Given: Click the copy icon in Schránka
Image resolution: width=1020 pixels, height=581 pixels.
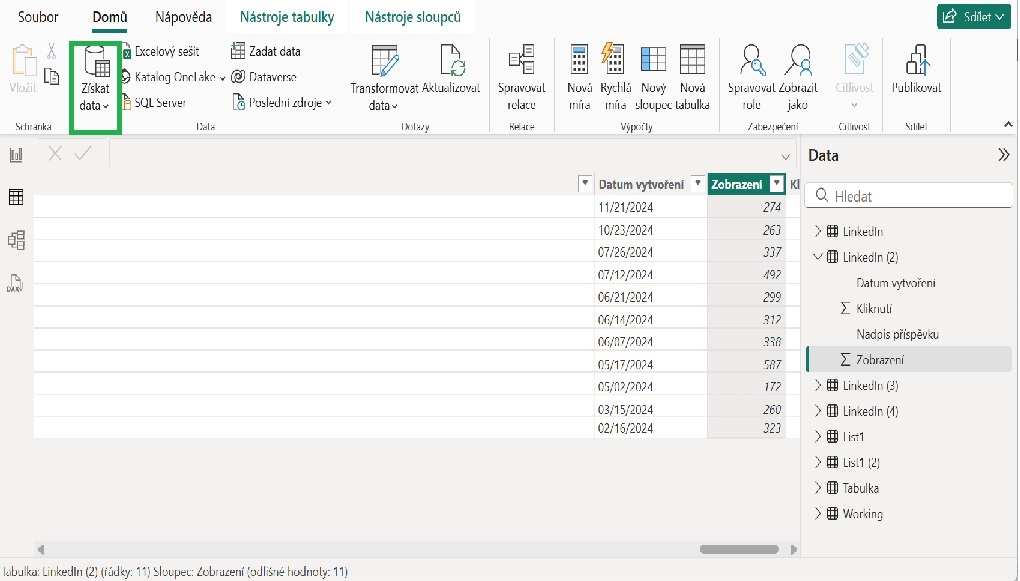Looking at the screenshot, I should click(x=51, y=77).
